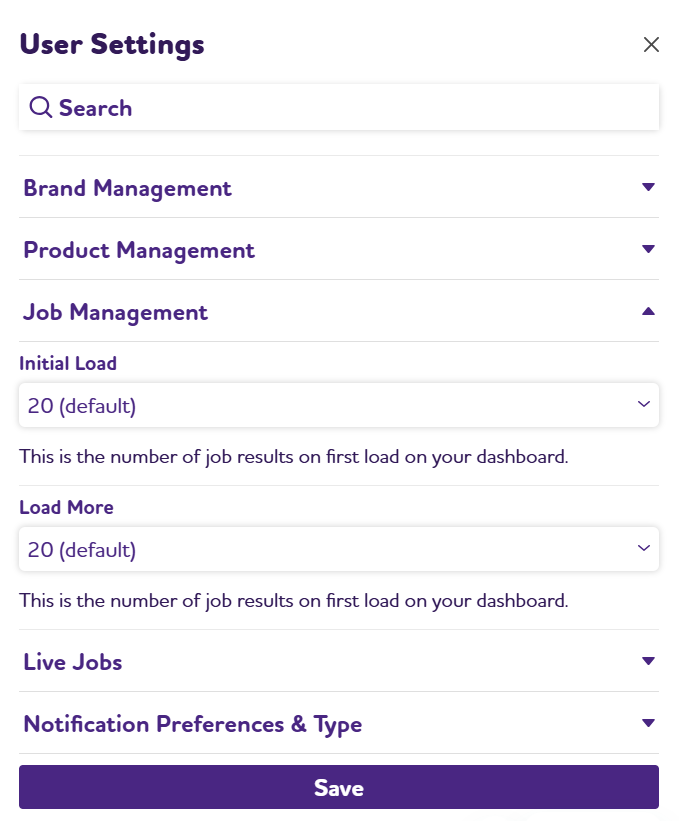This screenshot has height=821, width=679.
Task: Focus the Search settings input field
Action: click(x=339, y=107)
